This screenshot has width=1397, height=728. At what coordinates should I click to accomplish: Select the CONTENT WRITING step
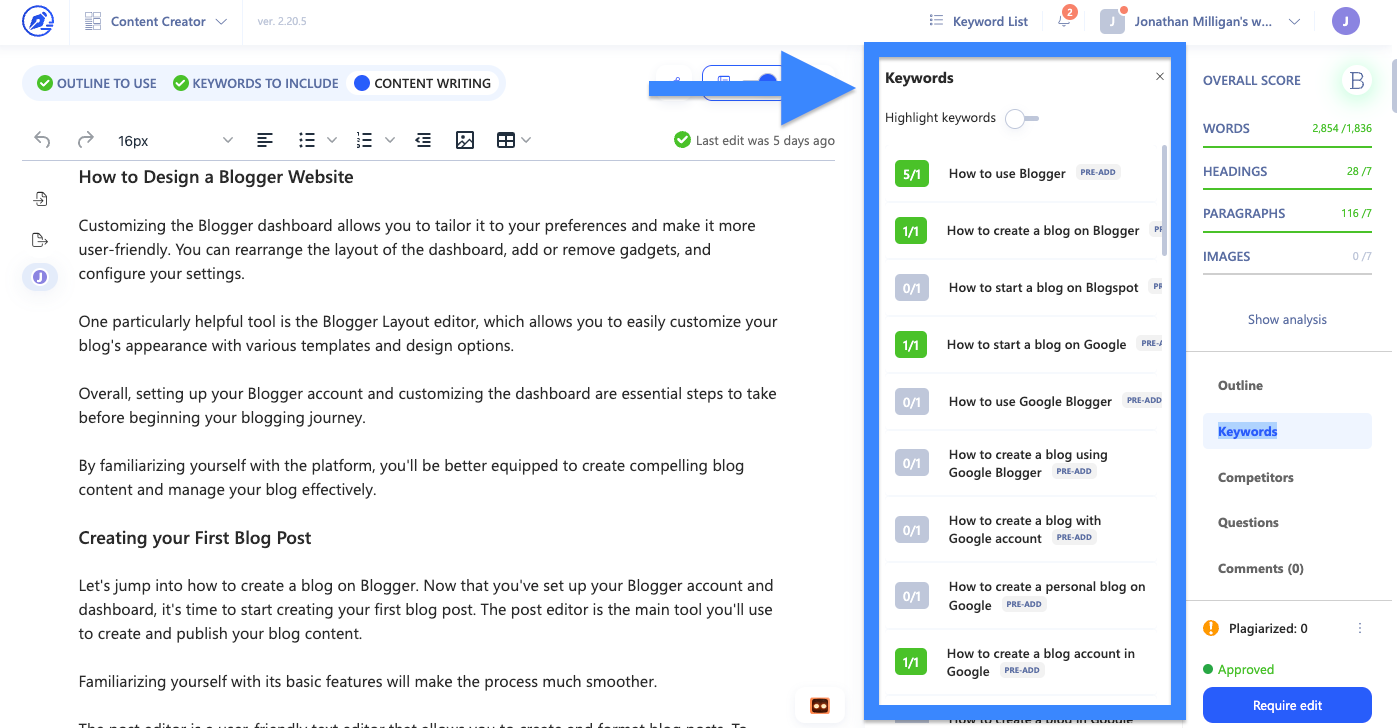click(x=423, y=83)
